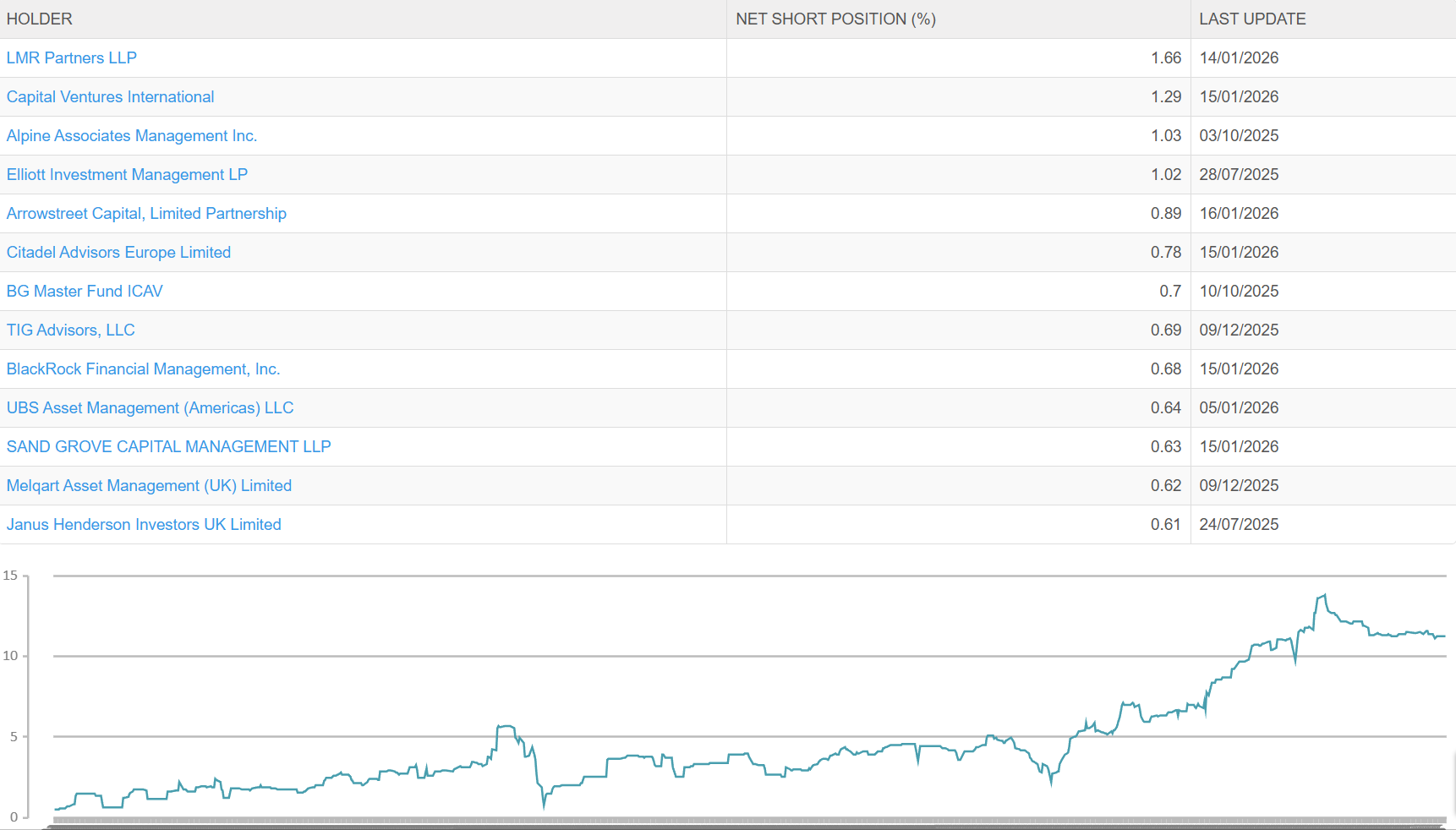Open the LMR Partners LLP holder page
Viewport: 1456px width, 830px height.
coord(72,57)
